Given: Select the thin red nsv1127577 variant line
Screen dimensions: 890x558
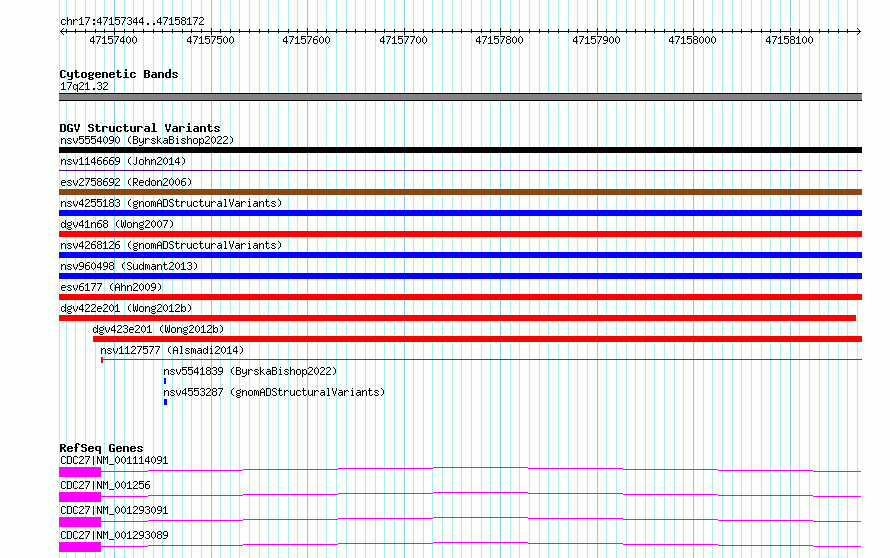Looking at the screenshot, I should coord(481,360).
